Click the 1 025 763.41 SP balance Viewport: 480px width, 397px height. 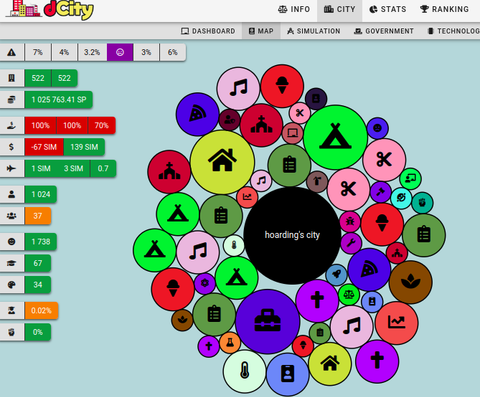click(59, 100)
